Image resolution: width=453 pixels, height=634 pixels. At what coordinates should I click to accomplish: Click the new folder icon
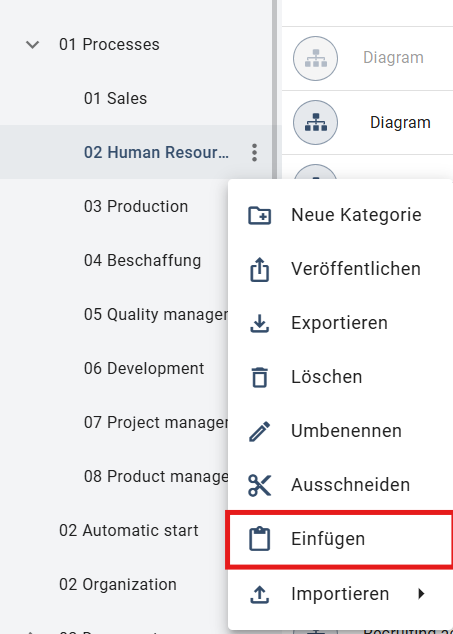point(259,215)
